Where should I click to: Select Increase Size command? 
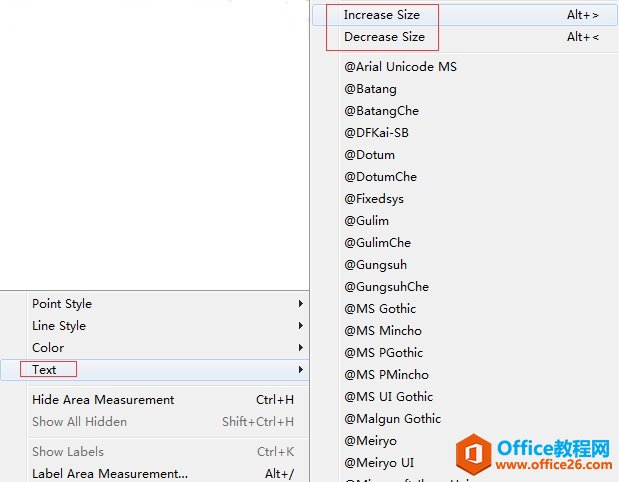coord(465,15)
